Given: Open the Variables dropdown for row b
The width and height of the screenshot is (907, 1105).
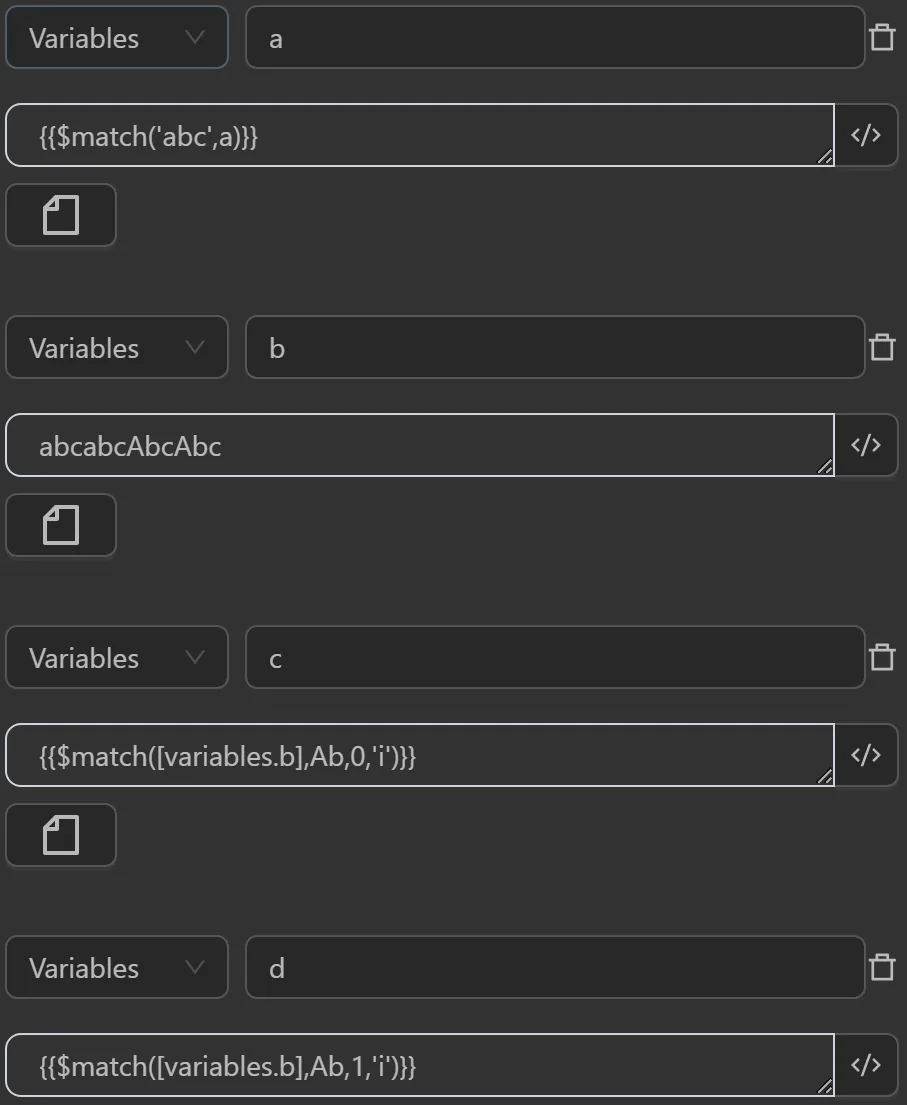Looking at the screenshot, I should (x=117, y=348).
